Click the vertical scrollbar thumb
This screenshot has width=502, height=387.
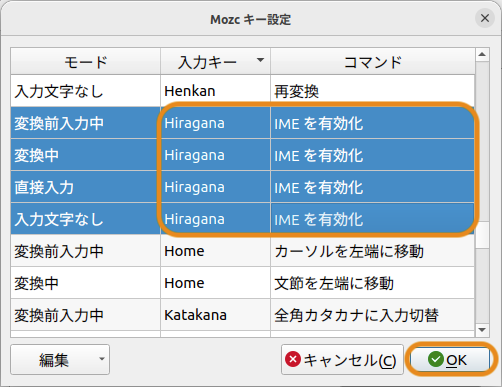482,235
